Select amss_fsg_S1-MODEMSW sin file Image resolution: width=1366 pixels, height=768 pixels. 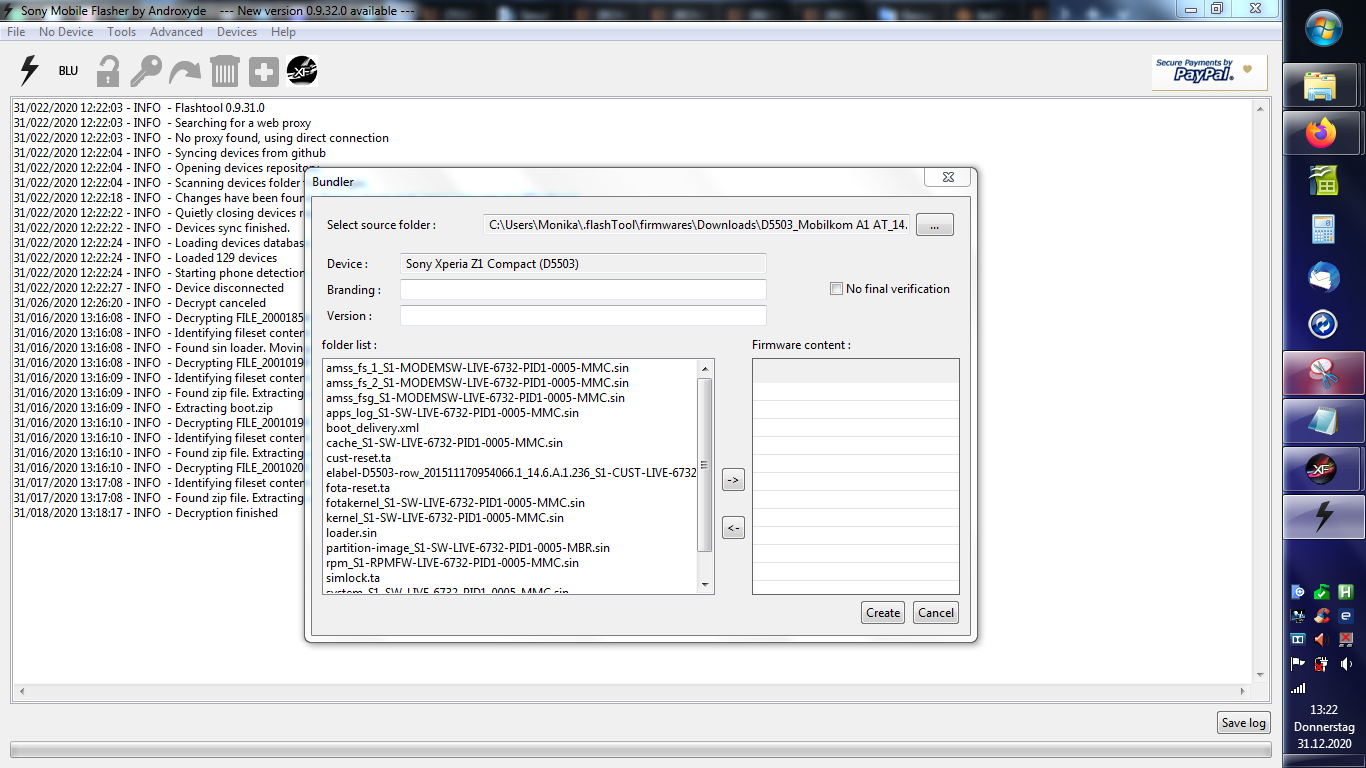click(475, 398)
